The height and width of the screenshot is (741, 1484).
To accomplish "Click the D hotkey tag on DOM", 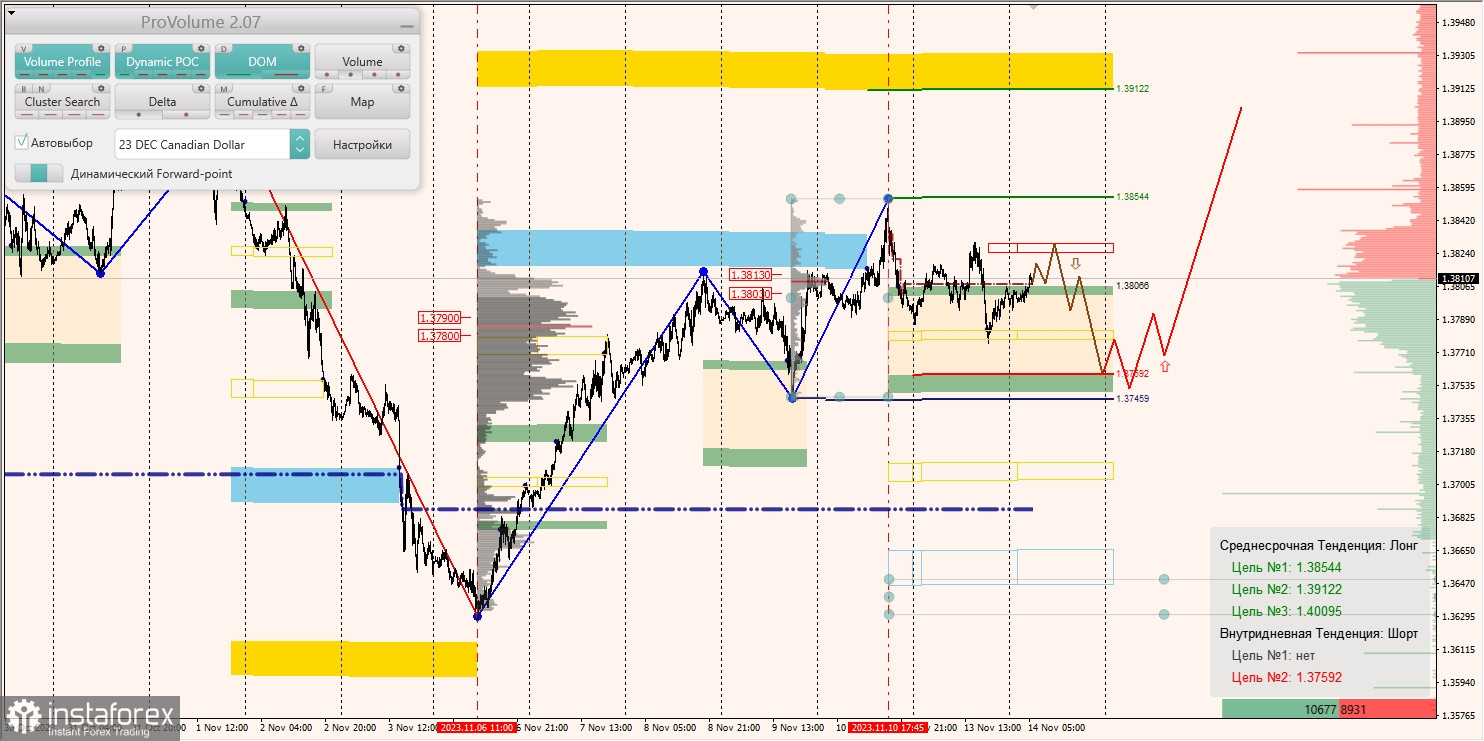I will pyautogui.click(x=224, y=49).
